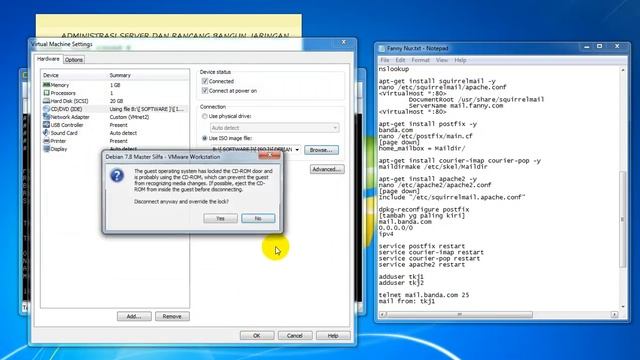
Task: Click 'dpkg-reconfigure postfix' line in Notepad
Action: [x=424, y=209]
